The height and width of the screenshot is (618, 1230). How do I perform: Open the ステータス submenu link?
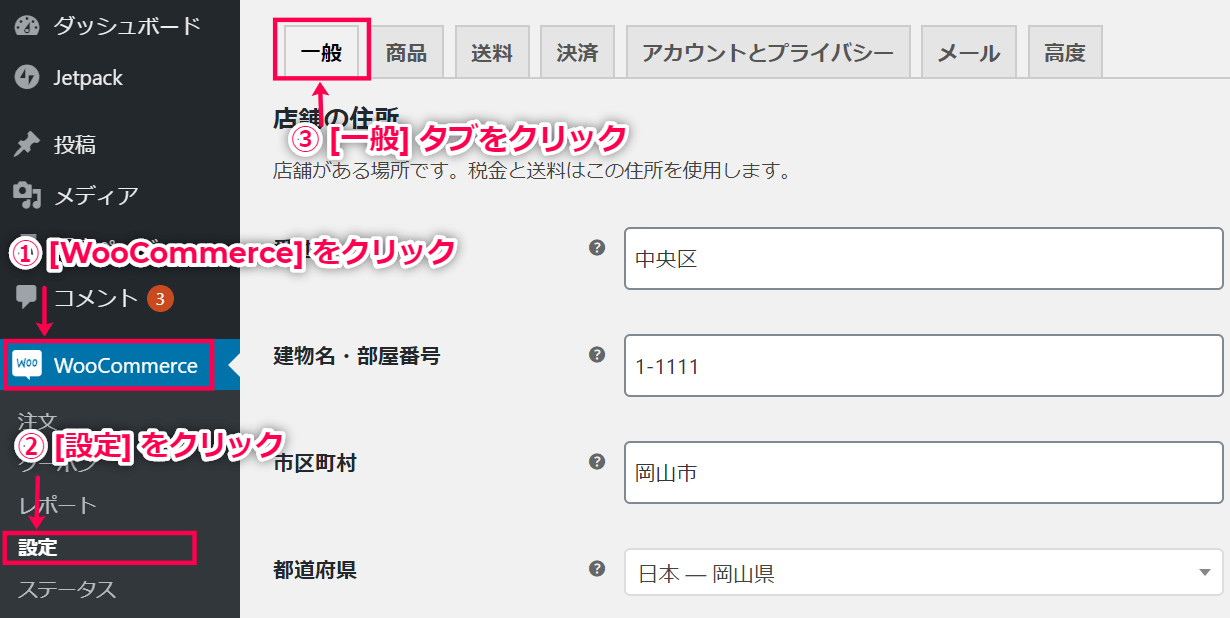click(x=66, y=590)
